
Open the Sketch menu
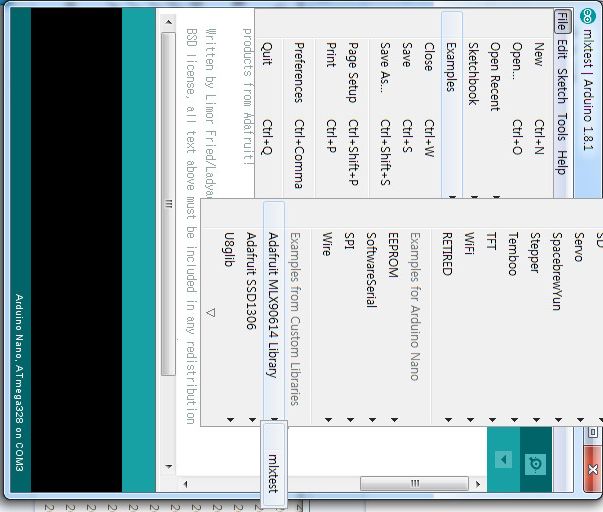click(562, 86)
